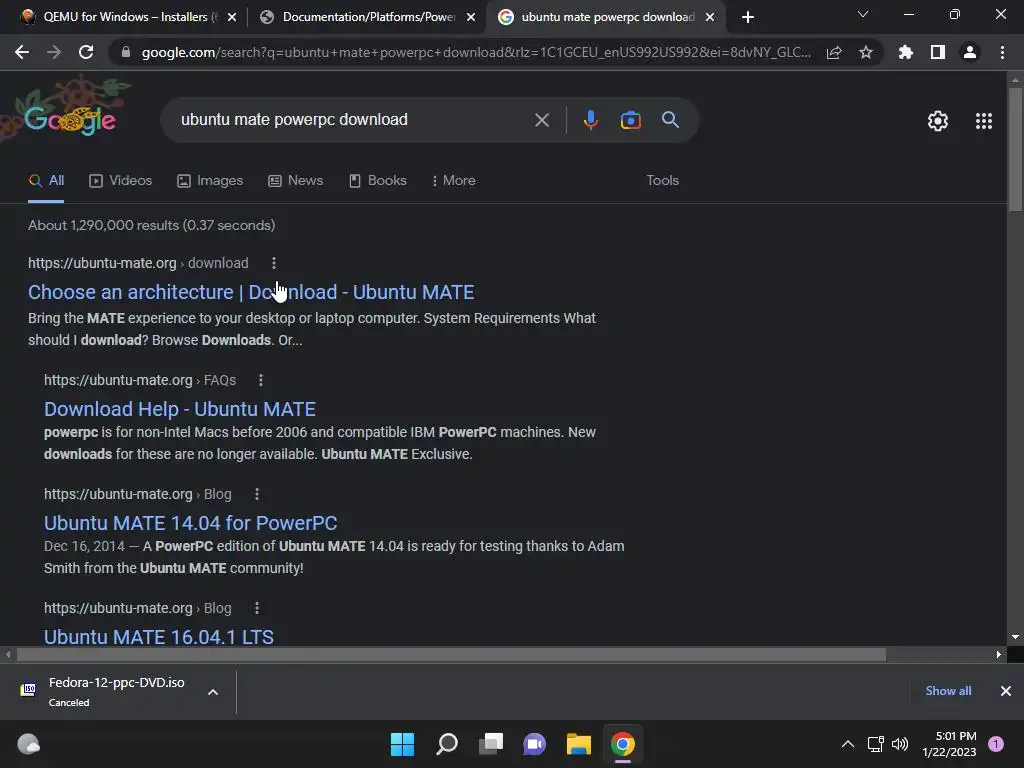Open Ubuntu MATE 16.04.1 LTS link
The height and width of the screenshot is (768, 1024).
tap(159, 637)
